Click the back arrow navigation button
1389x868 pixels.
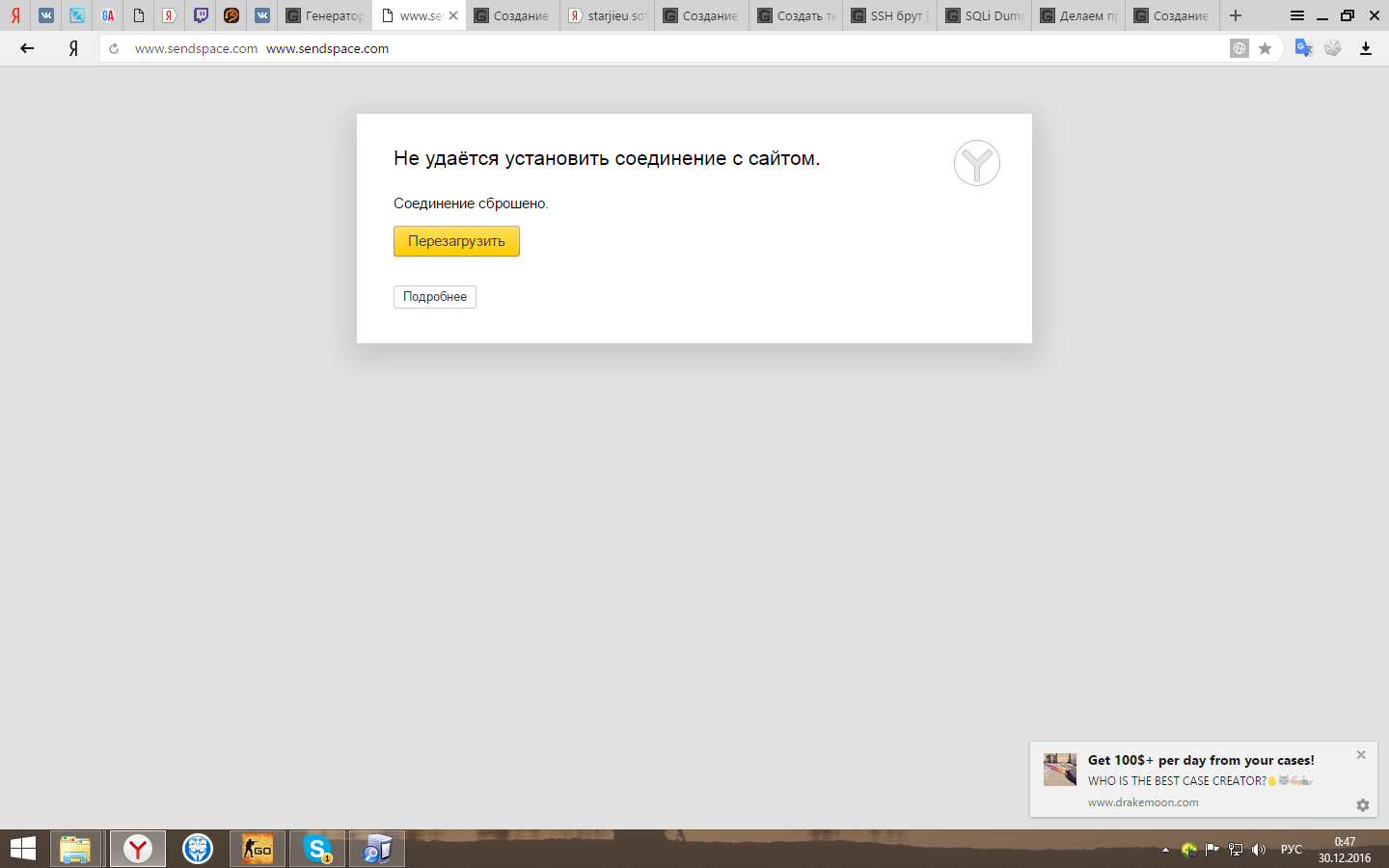coord(27,48)
